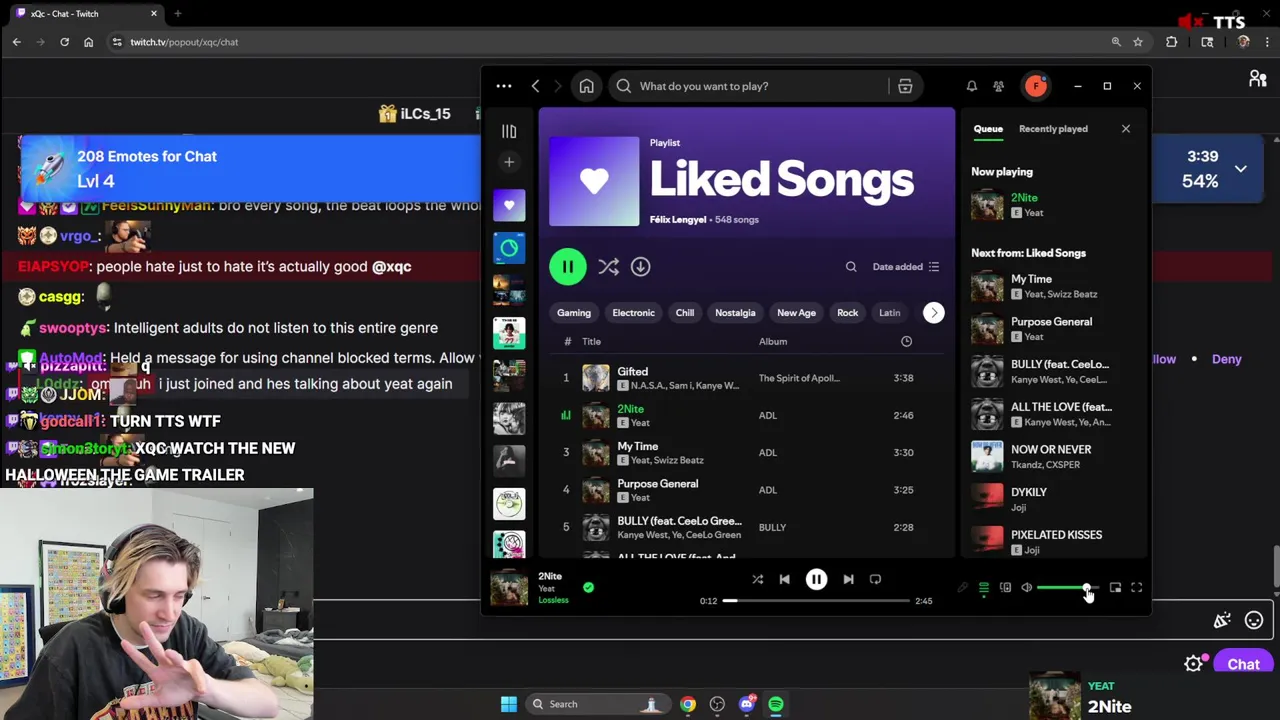Switch to the Recently played tab
Viewport: 1280px width, 720px height.
pyautogui.click(x=1053, y=129)
